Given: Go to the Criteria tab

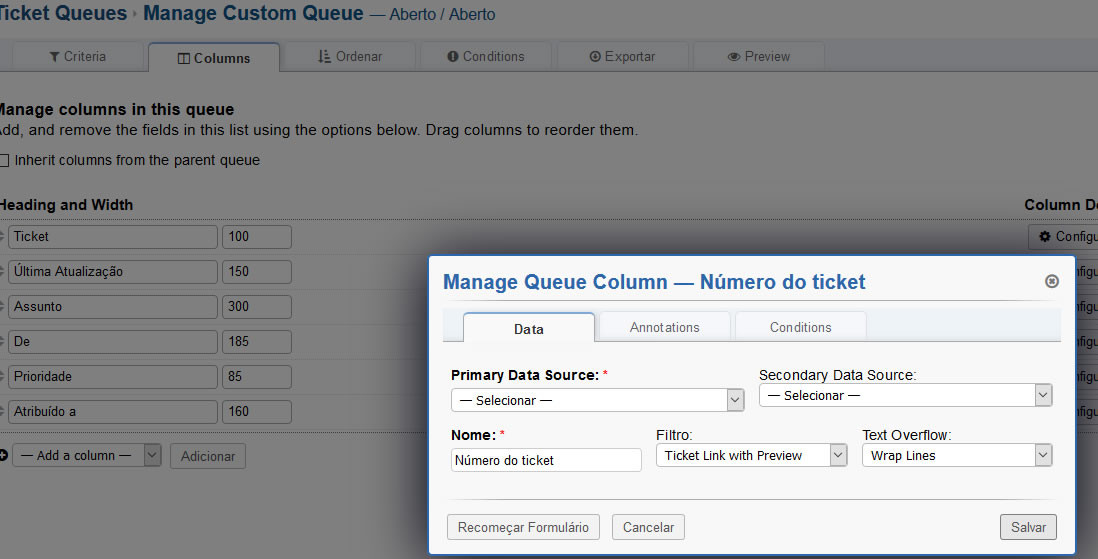Looking at the screenshot, I should point(77,57).
